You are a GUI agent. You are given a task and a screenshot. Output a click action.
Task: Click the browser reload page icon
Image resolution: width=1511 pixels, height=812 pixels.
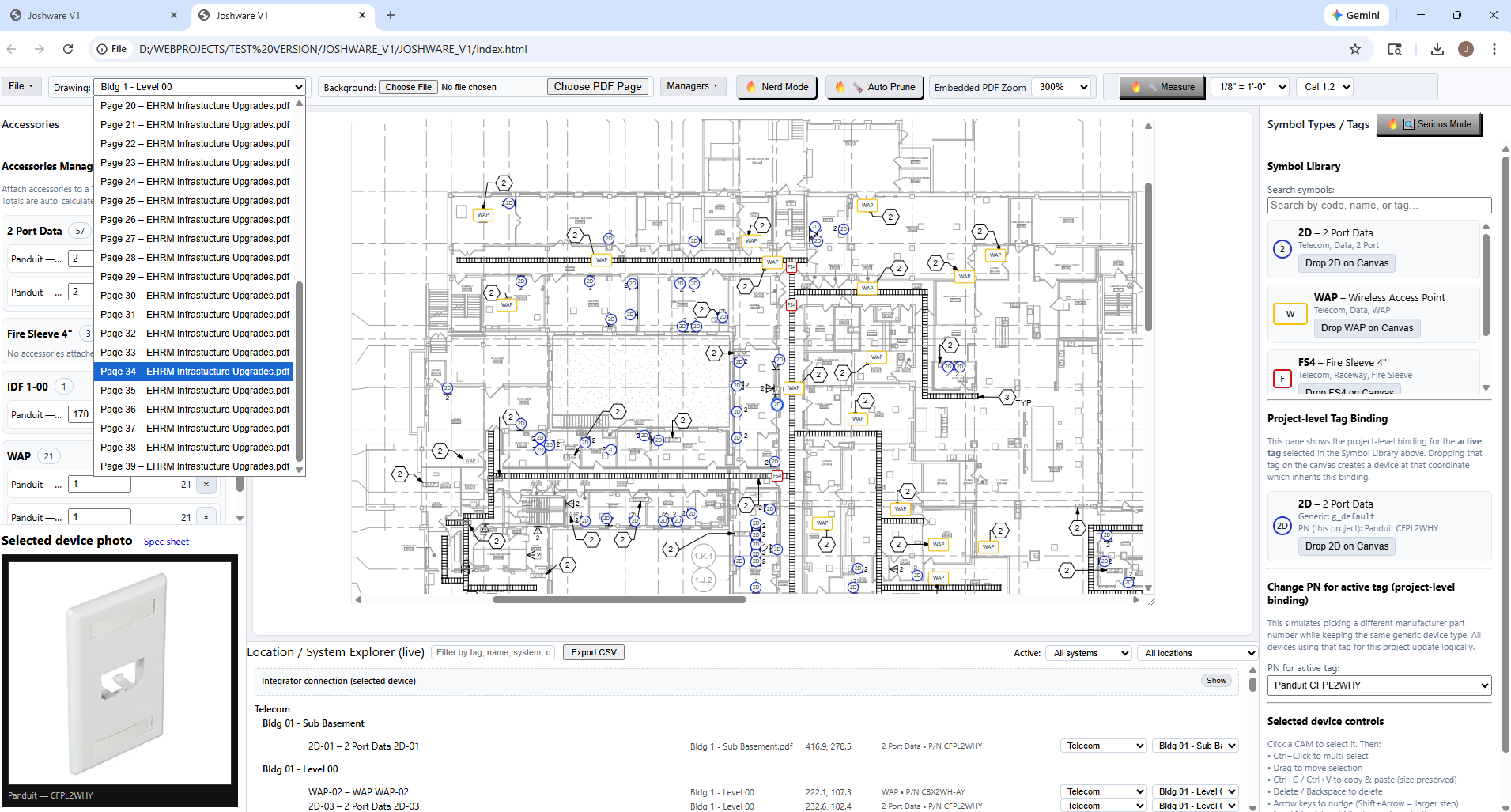[68, 49]
